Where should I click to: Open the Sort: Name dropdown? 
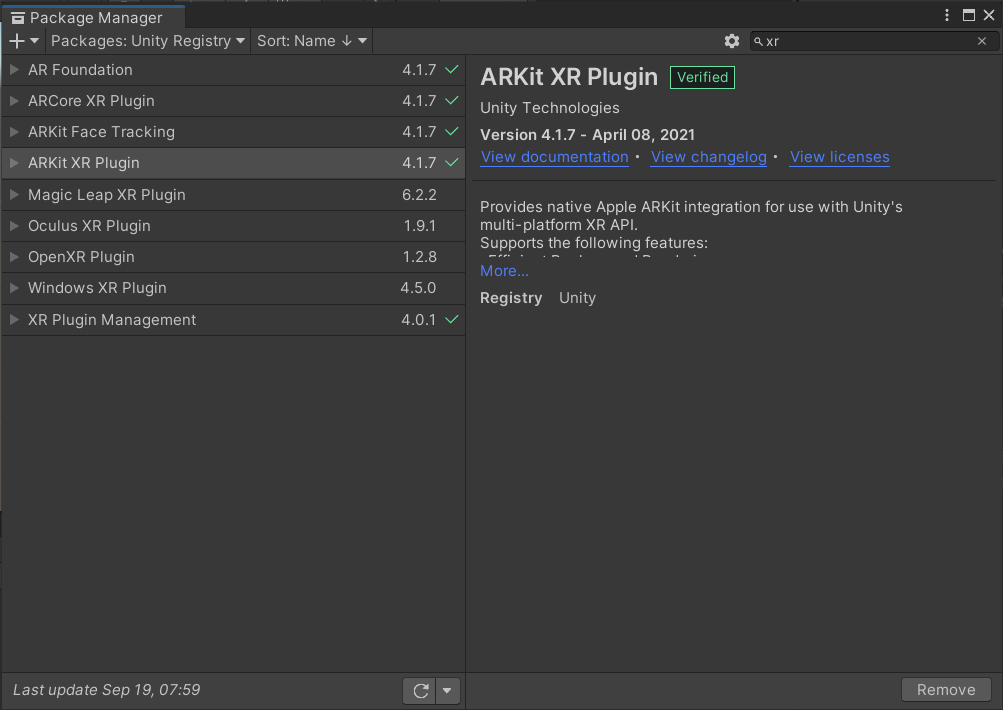(312, 41)
